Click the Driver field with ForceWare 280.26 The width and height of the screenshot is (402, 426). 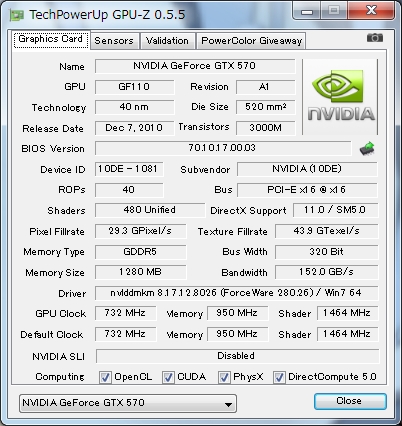[236, 293]
